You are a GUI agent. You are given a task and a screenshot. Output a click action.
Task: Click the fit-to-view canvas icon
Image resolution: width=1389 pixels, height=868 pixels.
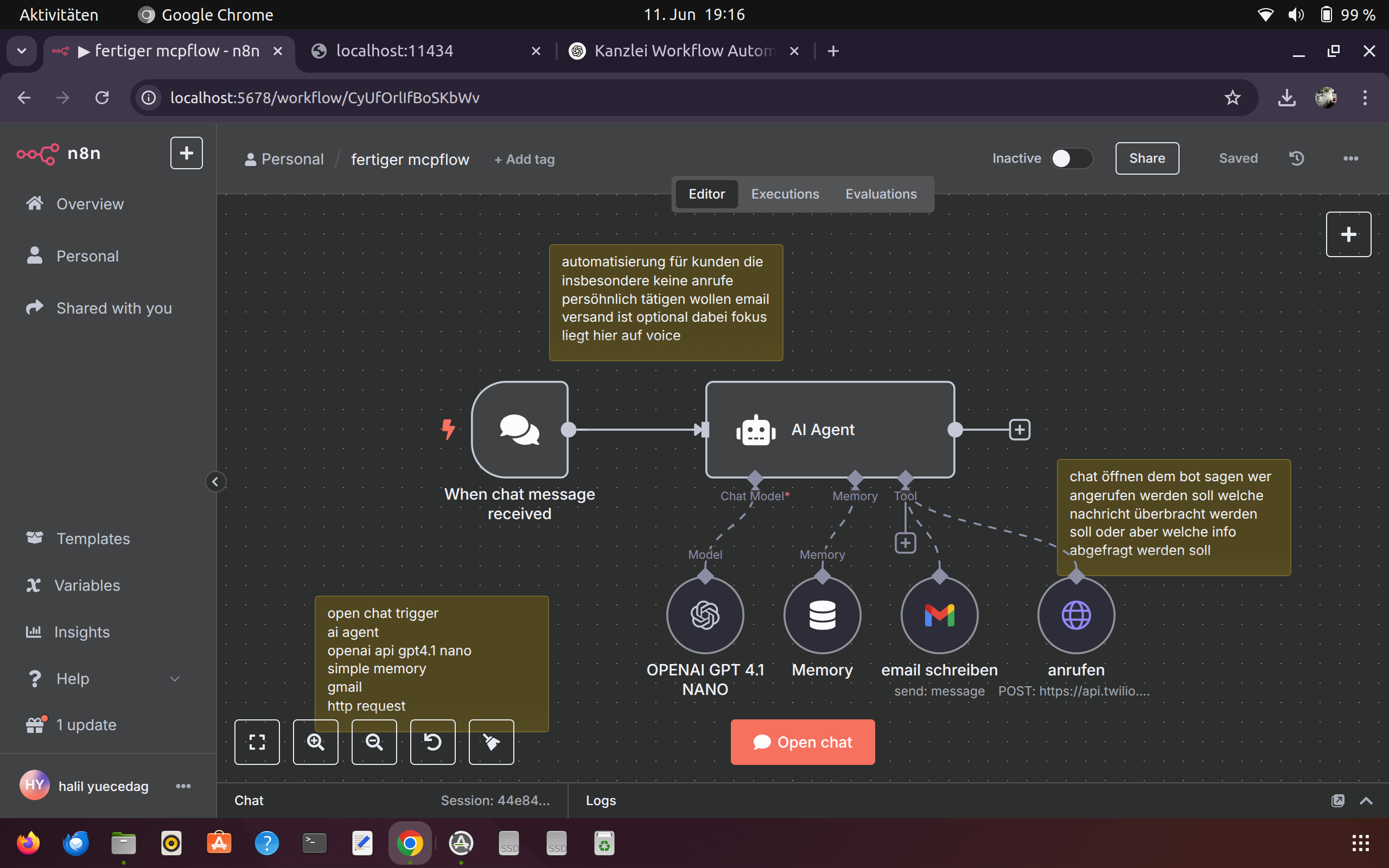[257, 742]
